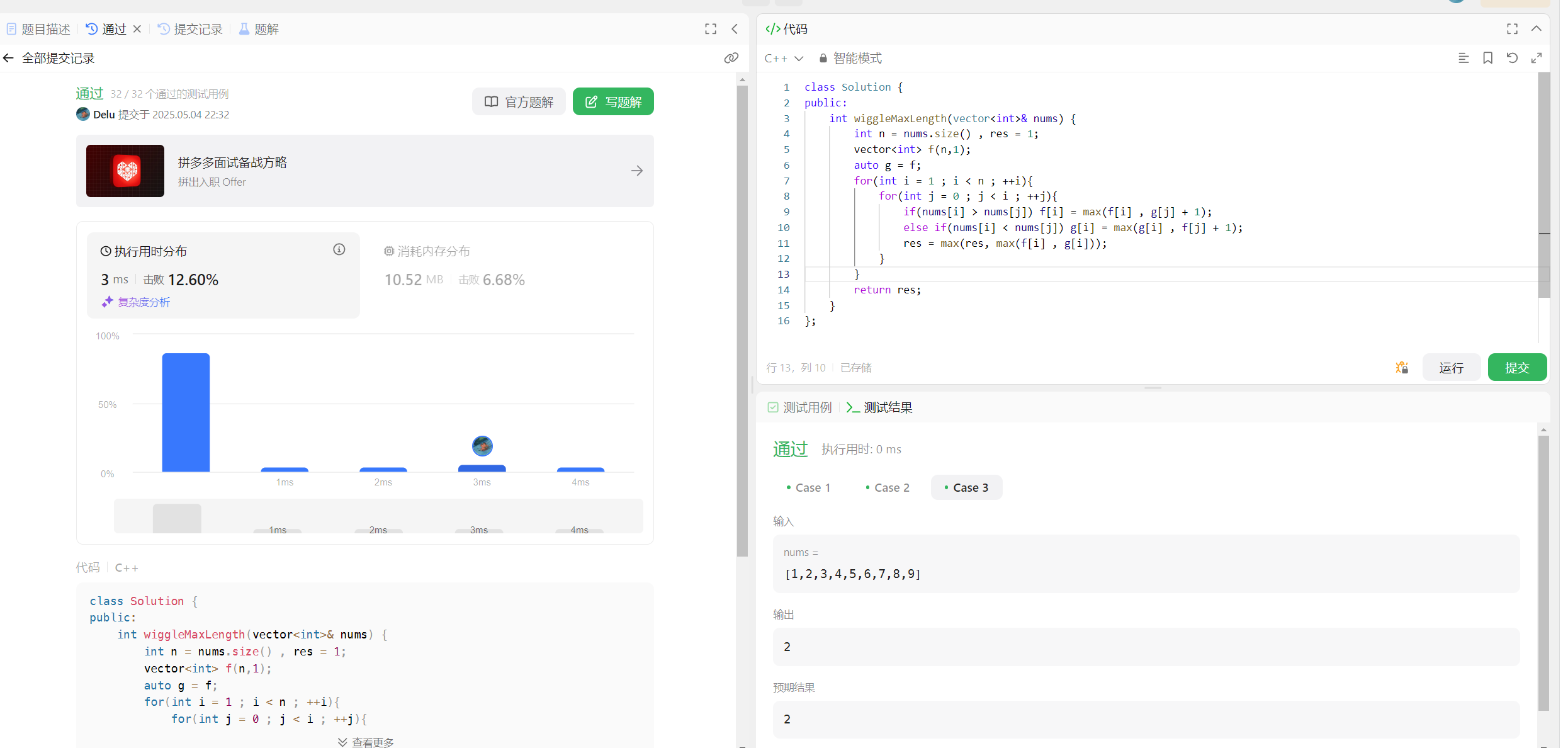1568x748 pixels.
Task: Click the green 提交 button
Action: 1516,368
